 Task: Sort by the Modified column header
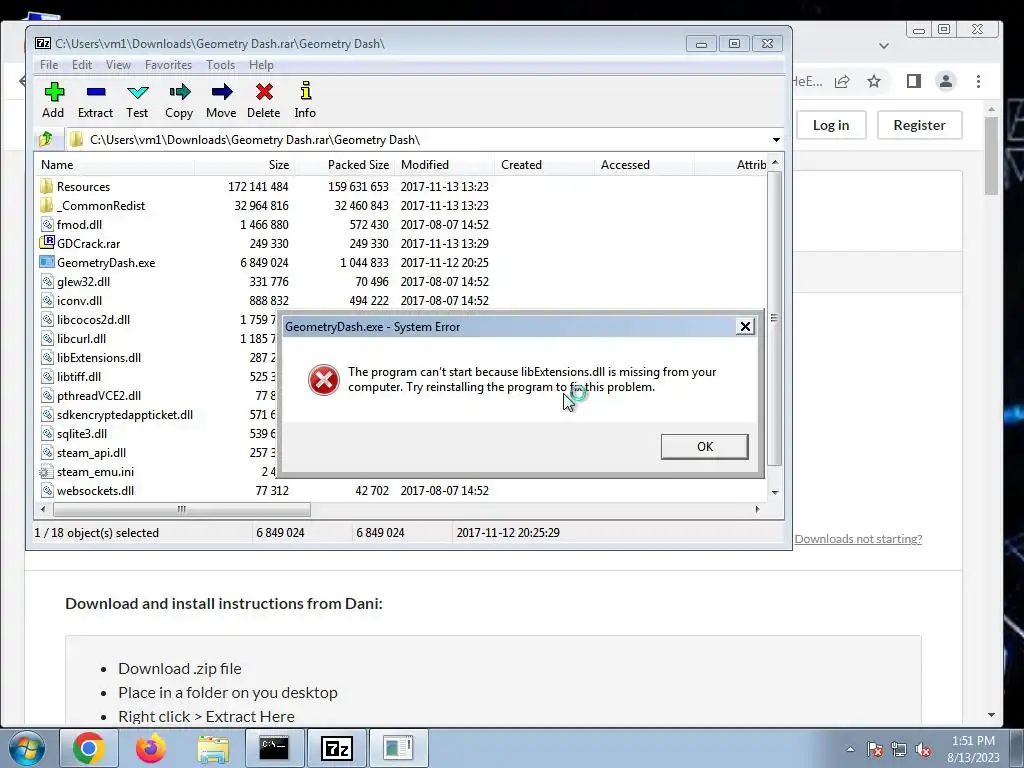point(444,165)
